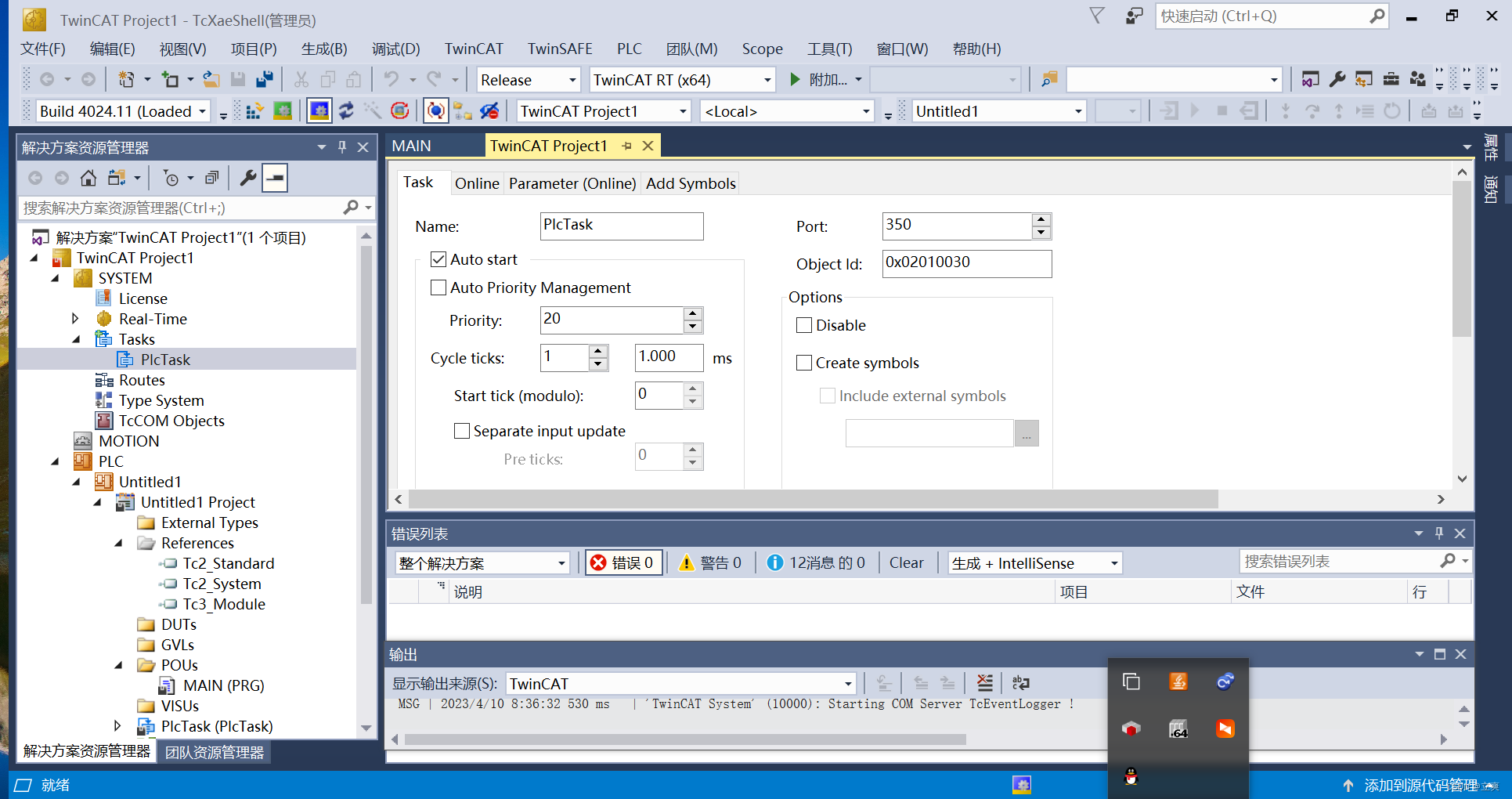
Task: Click the feedback icon in title bar
Action: (x=1135, y=16)
